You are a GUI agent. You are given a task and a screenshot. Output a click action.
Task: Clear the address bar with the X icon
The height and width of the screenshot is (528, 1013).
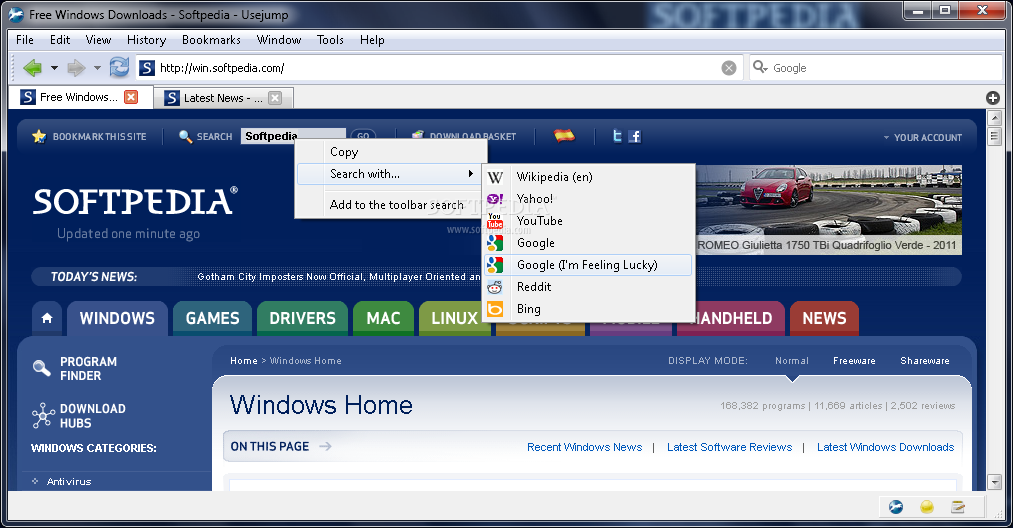tap(729, 68)
